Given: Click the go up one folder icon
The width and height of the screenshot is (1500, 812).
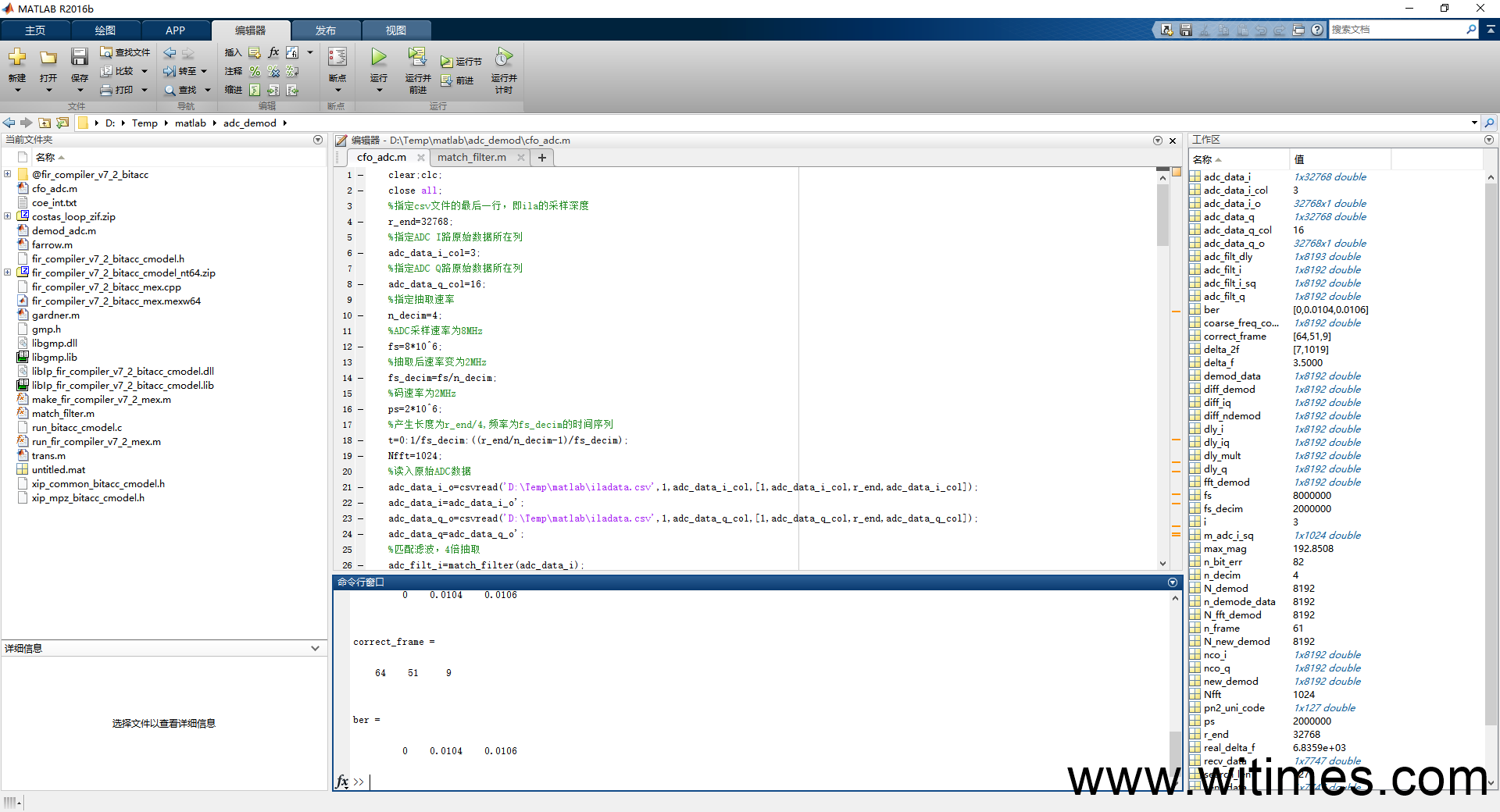Looking at the screenshot, I should pos(45,123).
